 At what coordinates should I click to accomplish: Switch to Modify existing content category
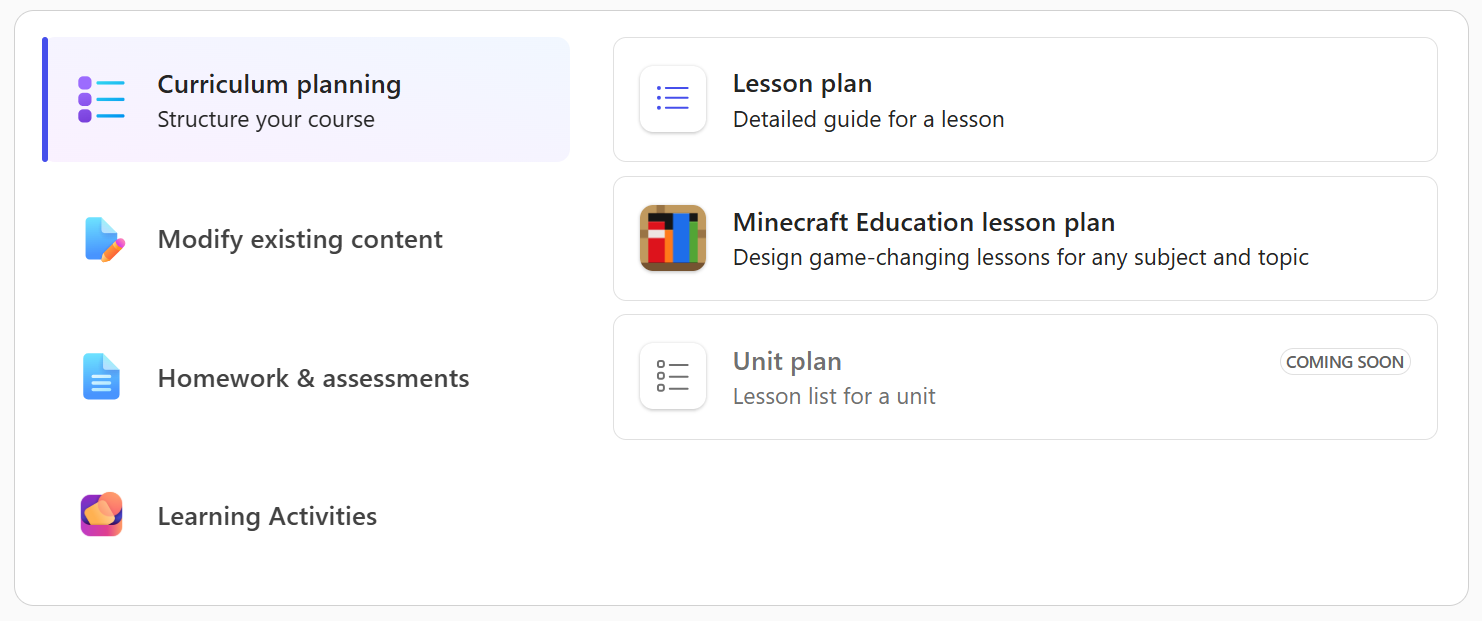click(x=300, y=240)
